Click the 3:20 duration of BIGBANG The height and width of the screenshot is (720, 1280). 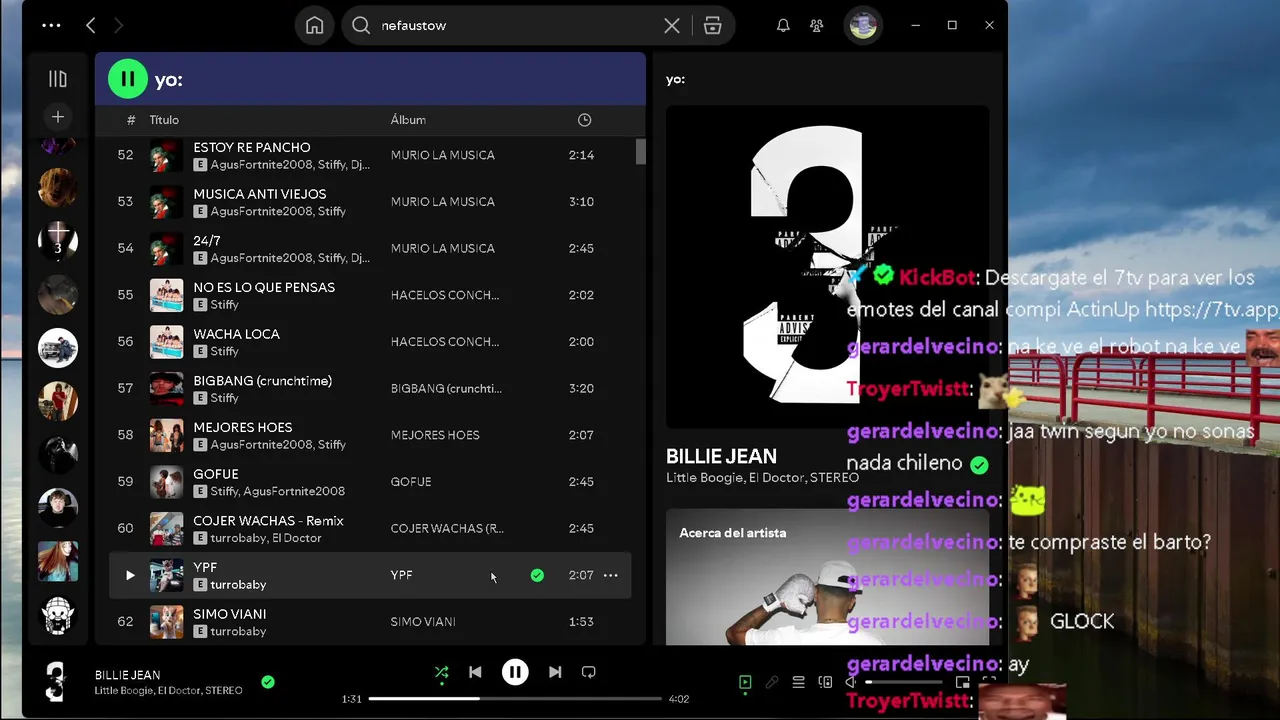click(x=581, y=388)
